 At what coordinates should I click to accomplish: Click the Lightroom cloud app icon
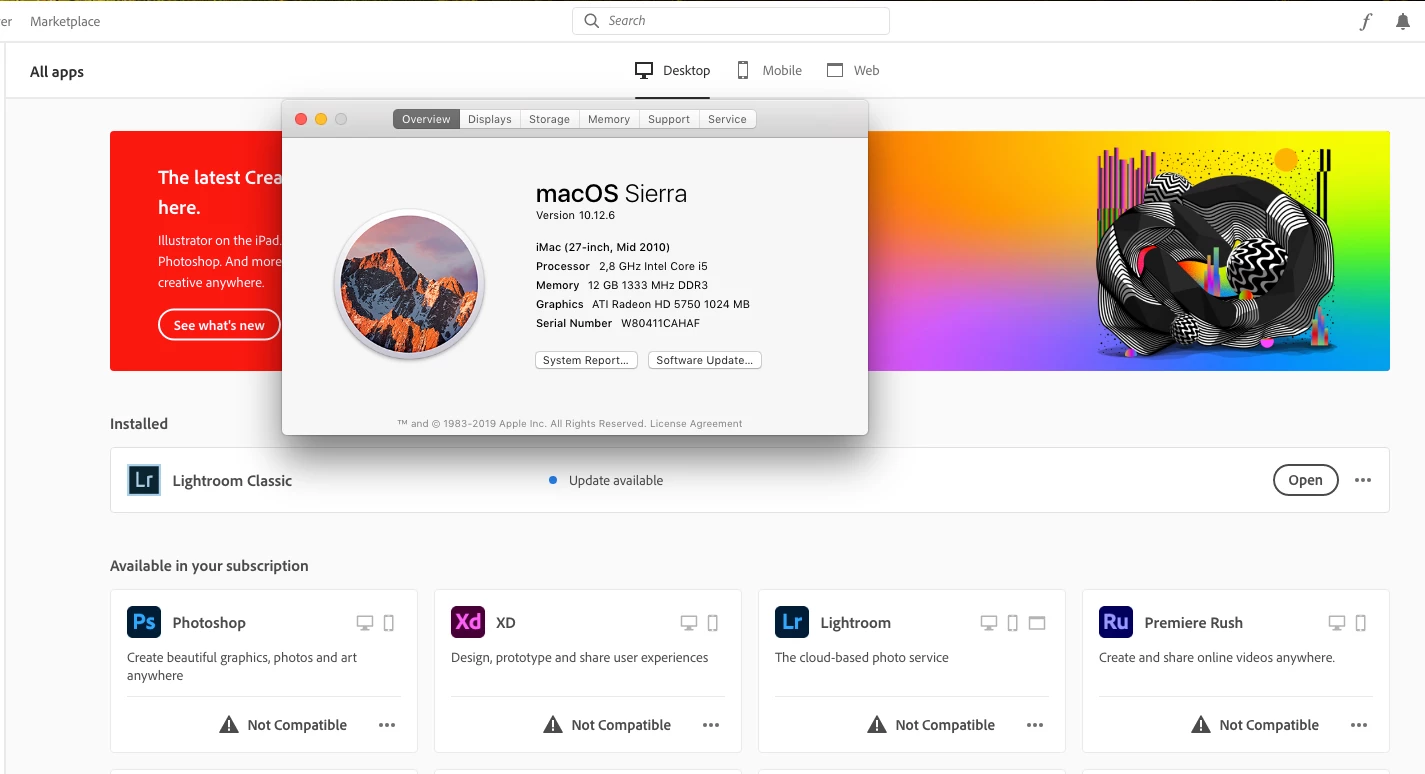click(x=792, y=622)
